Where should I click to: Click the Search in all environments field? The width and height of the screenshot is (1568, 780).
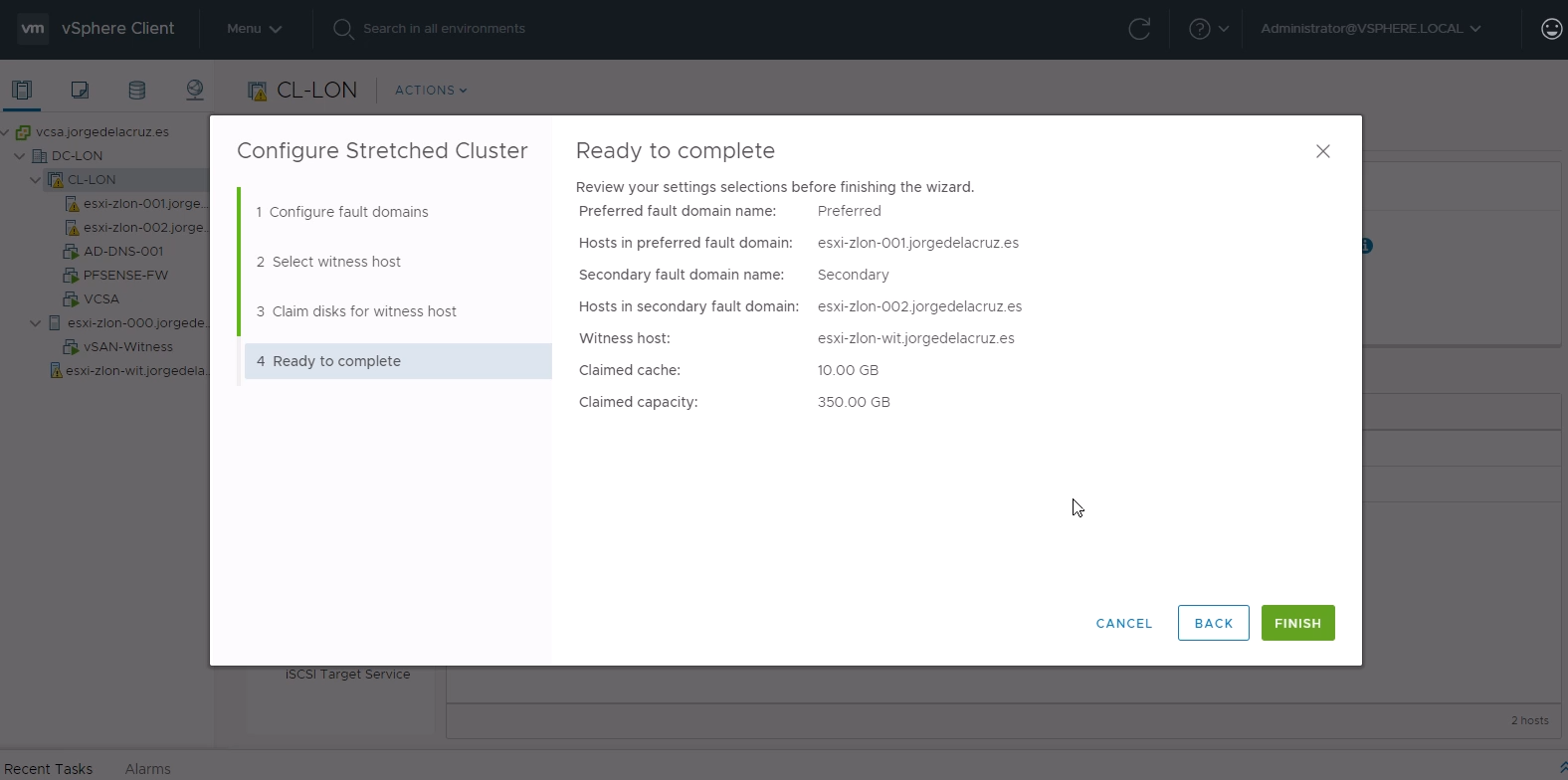444,29
